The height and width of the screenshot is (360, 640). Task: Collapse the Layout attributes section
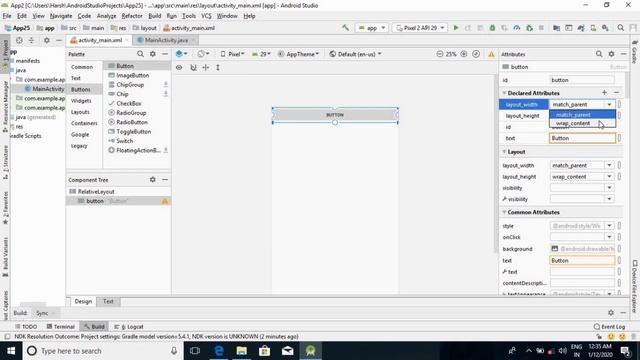[x=504, y=152]
